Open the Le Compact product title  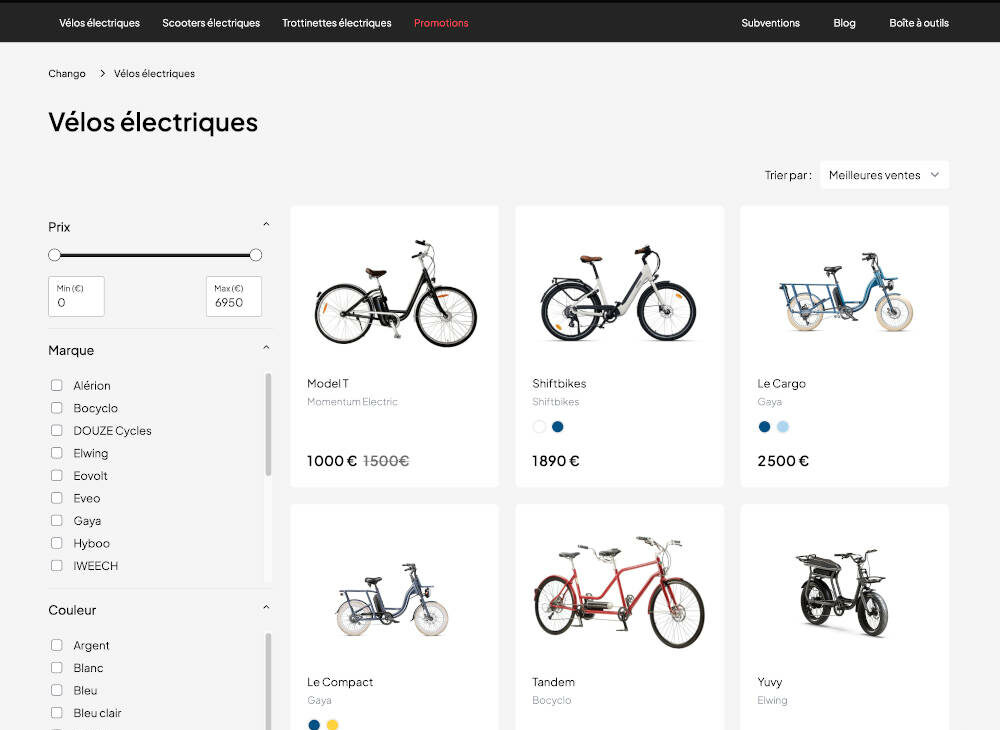point(340,682)
